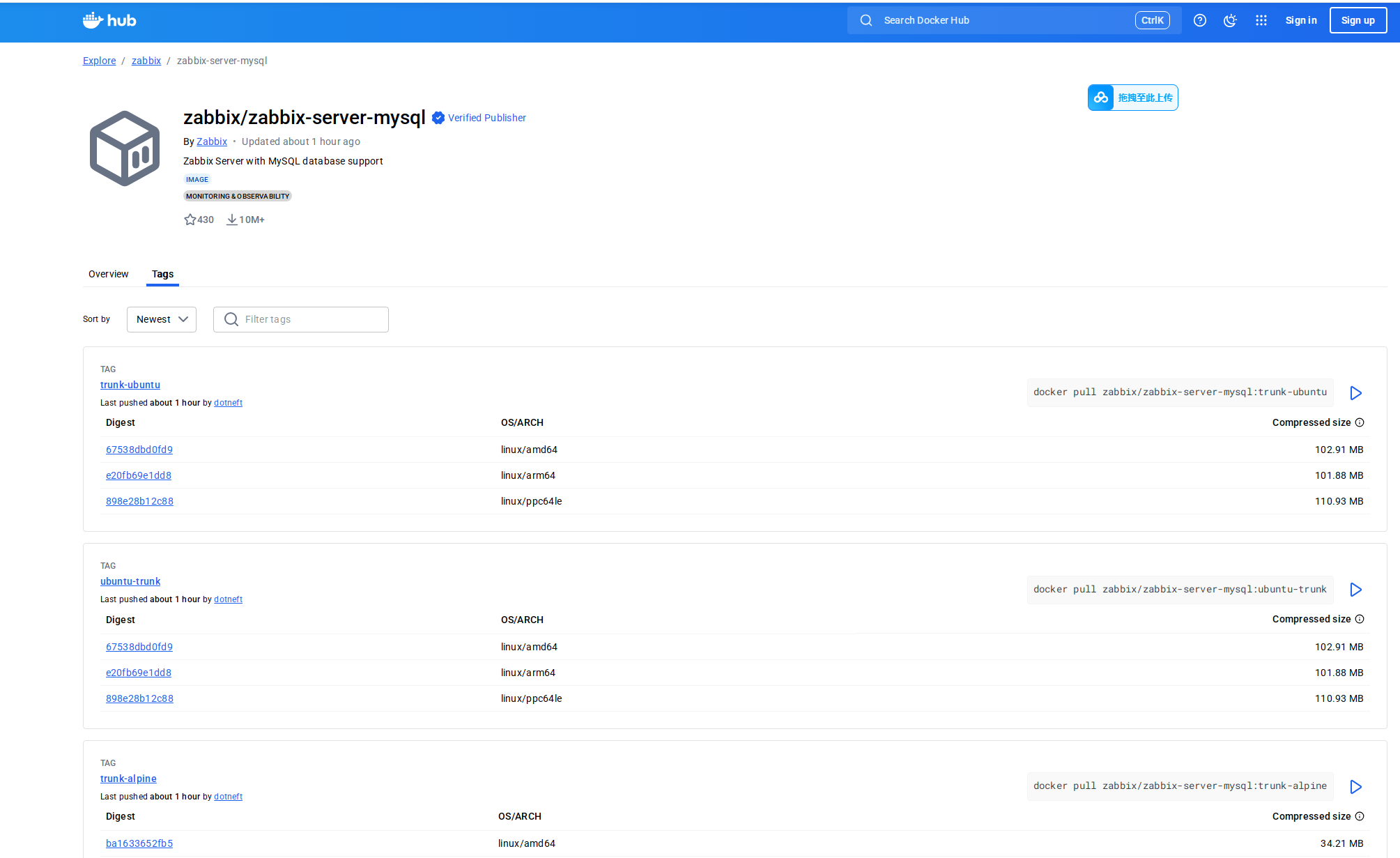Open the help question mark icon
Image resolution: width=1400 pixels, height=858 pixels.
(x=1199, y=20)
